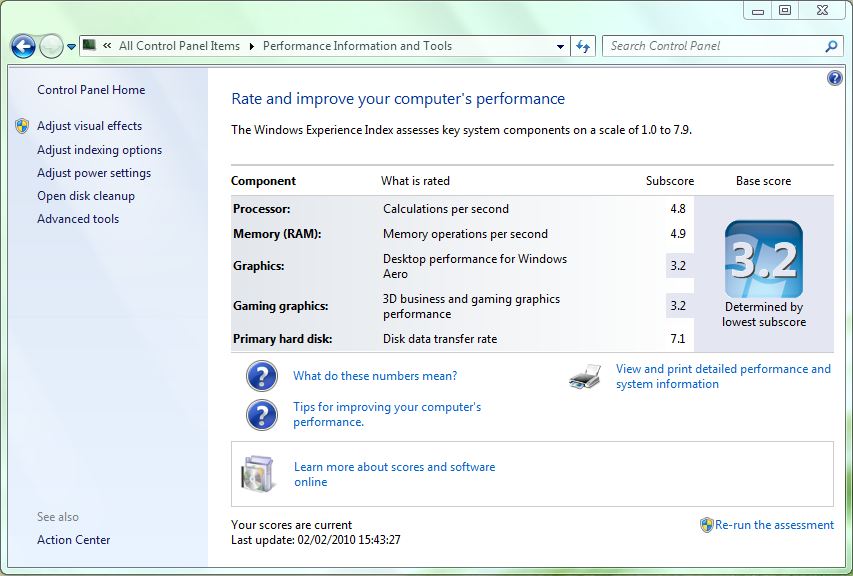Click the printer icon

click(x=585, y=376)
